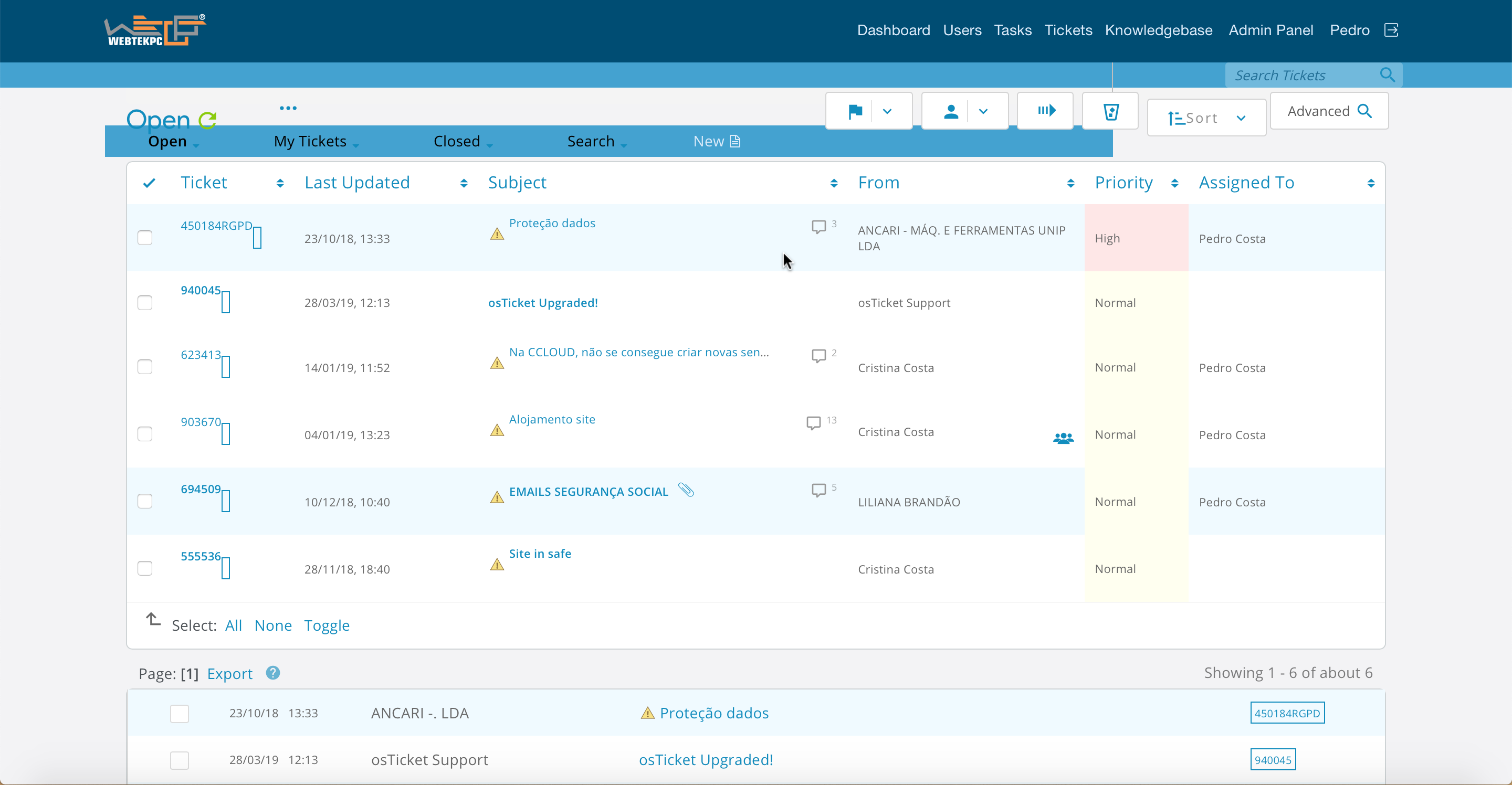Click the paperclip attachment icon on EMAILS SEGURANÇA SOCIAL
Viewport: 1512px width, 785px height.
pos(686,490)
